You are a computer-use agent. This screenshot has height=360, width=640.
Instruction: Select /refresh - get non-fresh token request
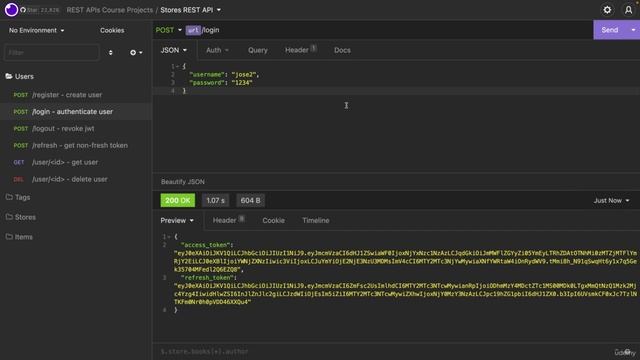[76, 145]
